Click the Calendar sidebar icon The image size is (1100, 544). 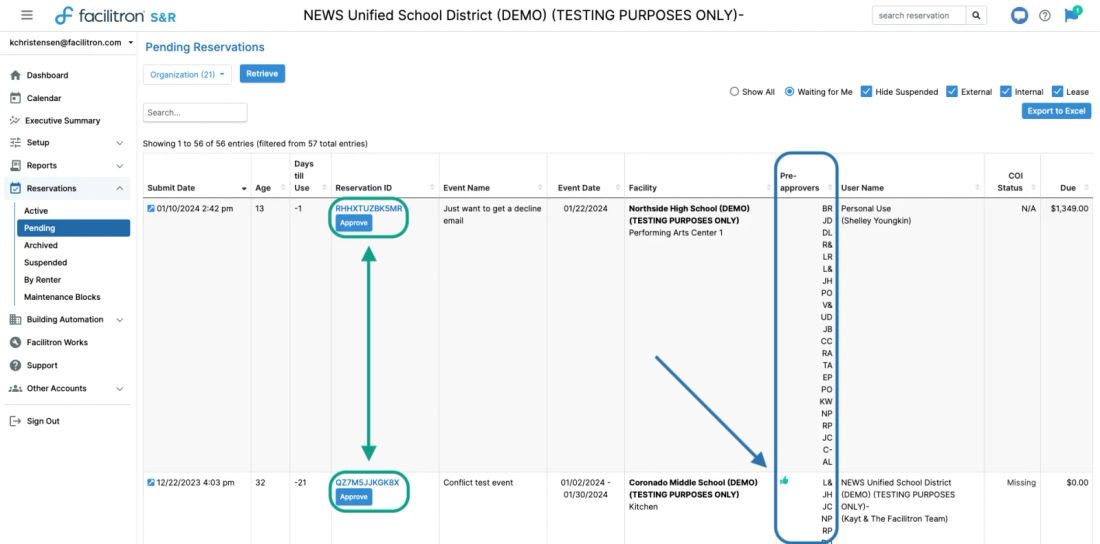(x=15, y=98)
